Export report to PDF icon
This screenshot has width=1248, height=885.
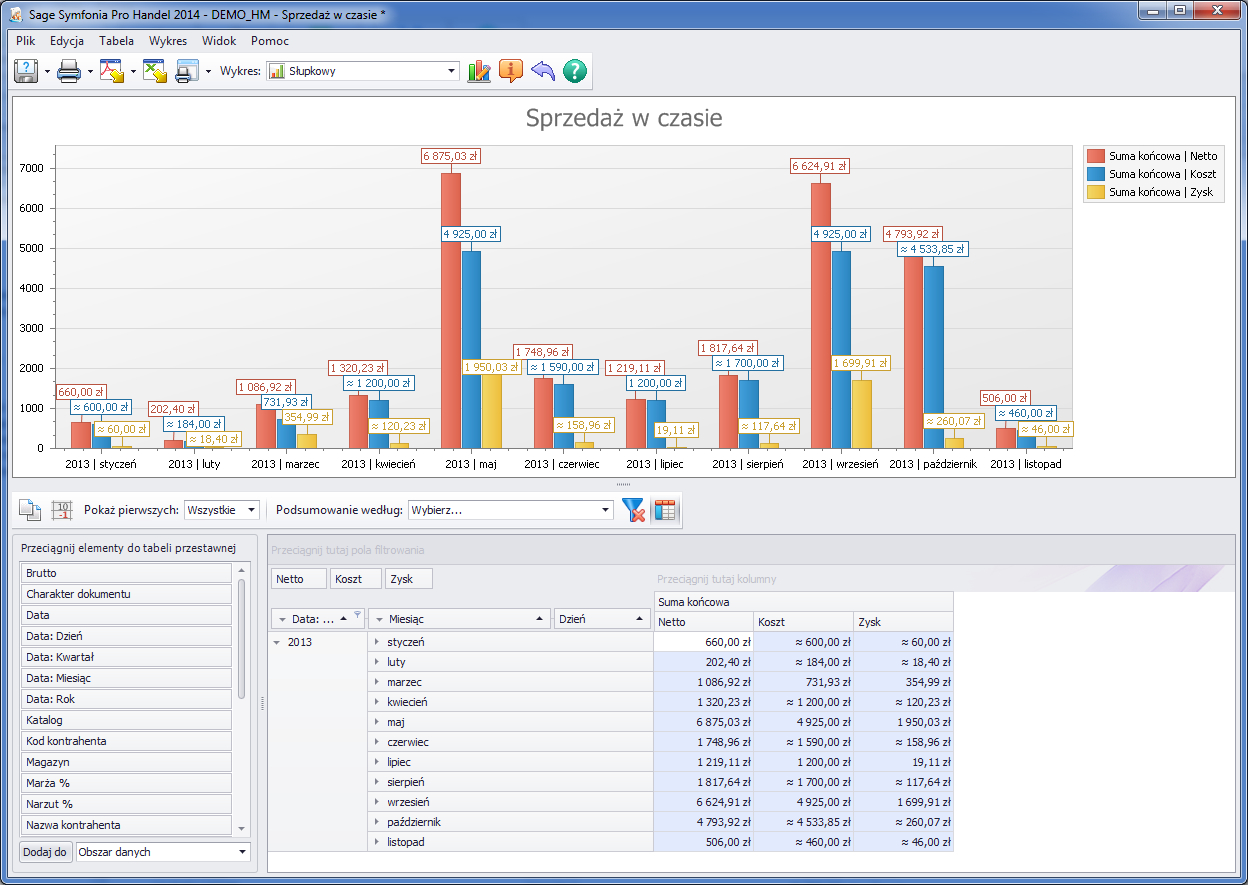(x=111, y=71)
